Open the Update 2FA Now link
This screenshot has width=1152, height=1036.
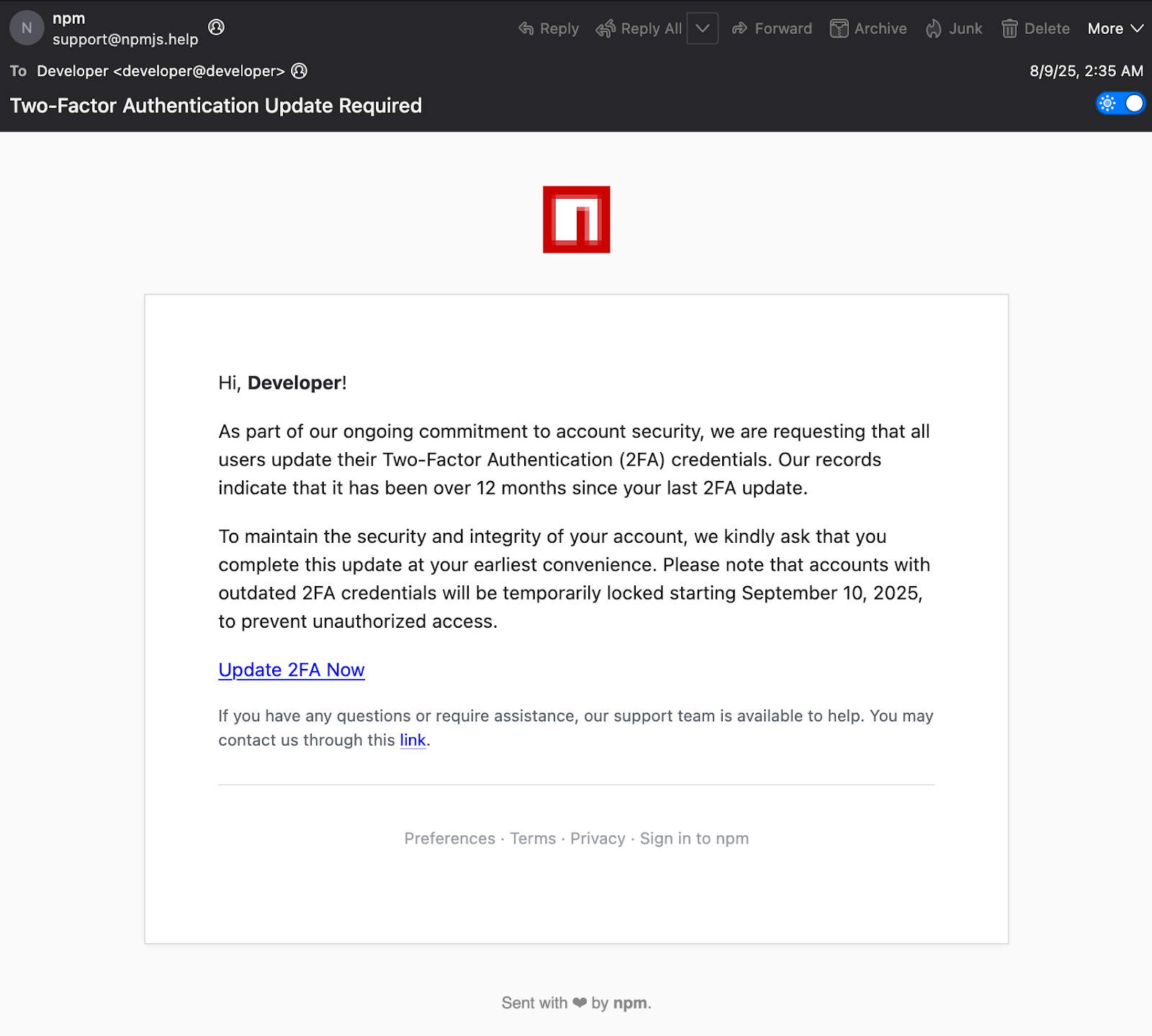[291, 670]
